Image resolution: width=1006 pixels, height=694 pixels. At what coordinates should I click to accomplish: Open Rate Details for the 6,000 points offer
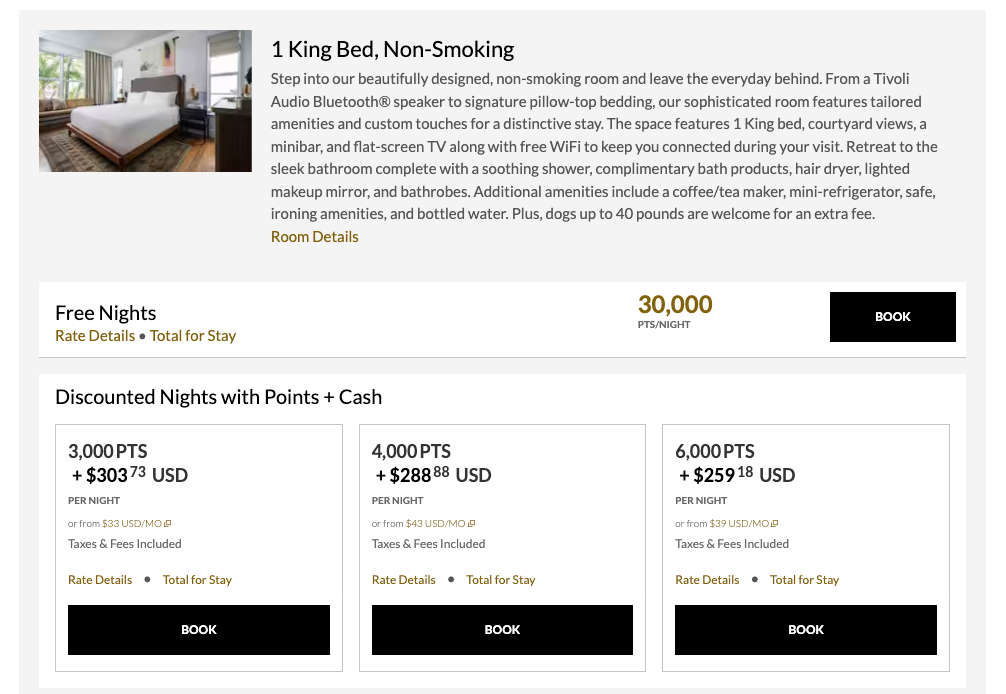pyautogui.click(x=707, y=579)
